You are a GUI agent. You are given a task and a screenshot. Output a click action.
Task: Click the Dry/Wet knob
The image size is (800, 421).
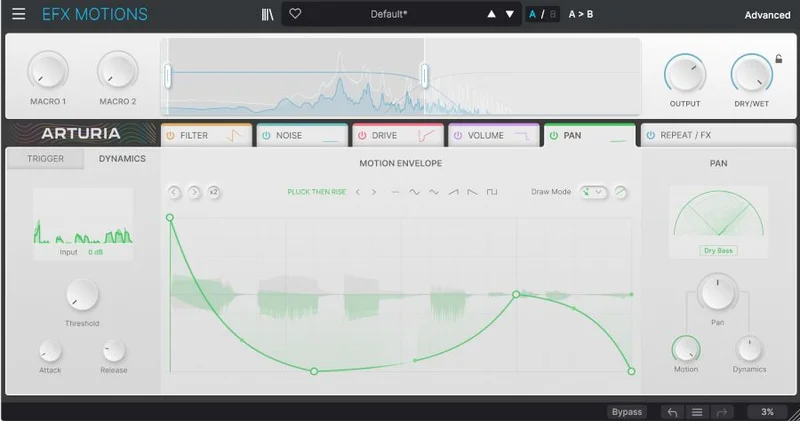coord(752,74)
